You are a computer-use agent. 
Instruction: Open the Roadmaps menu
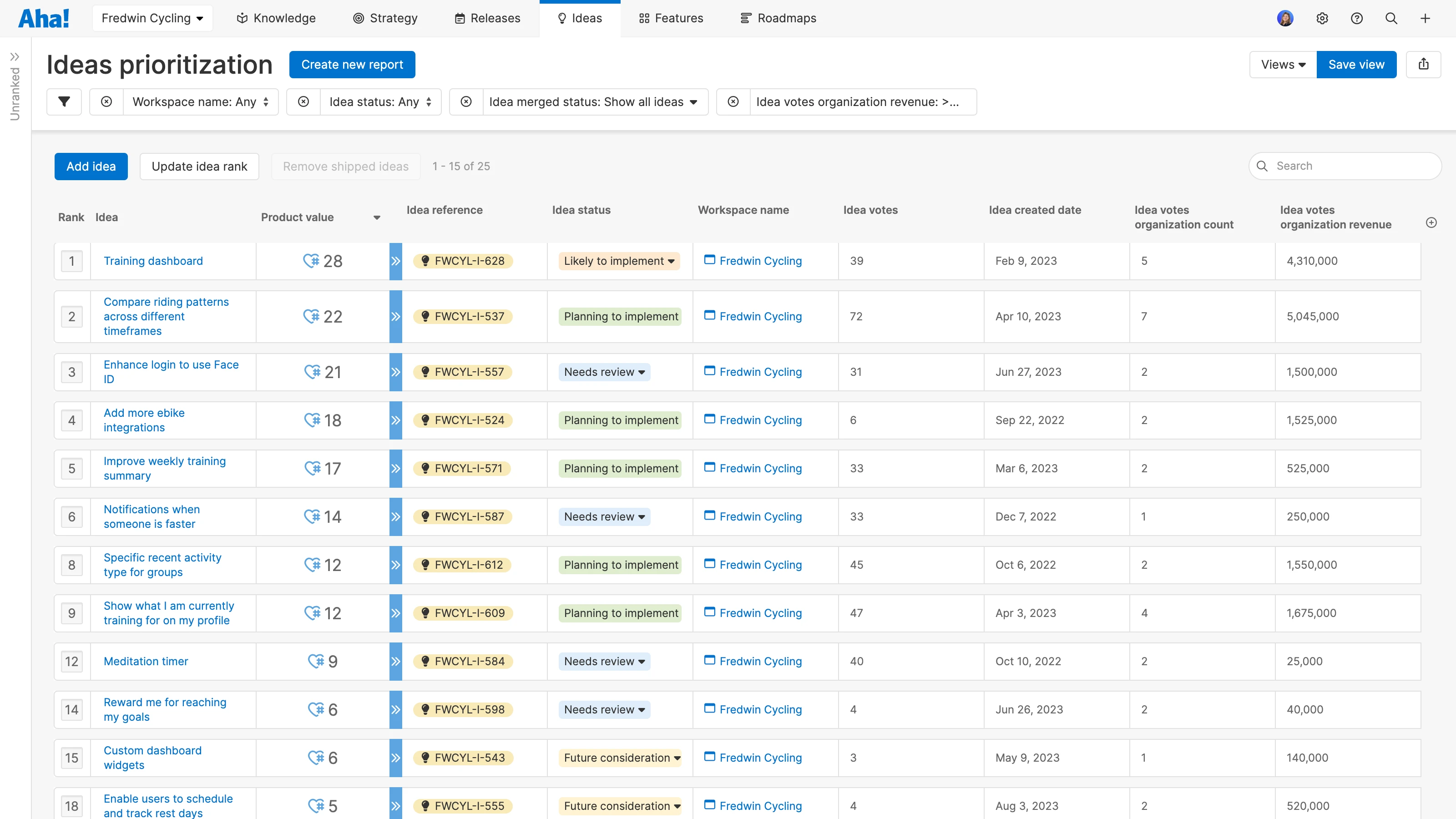(778, 18)
